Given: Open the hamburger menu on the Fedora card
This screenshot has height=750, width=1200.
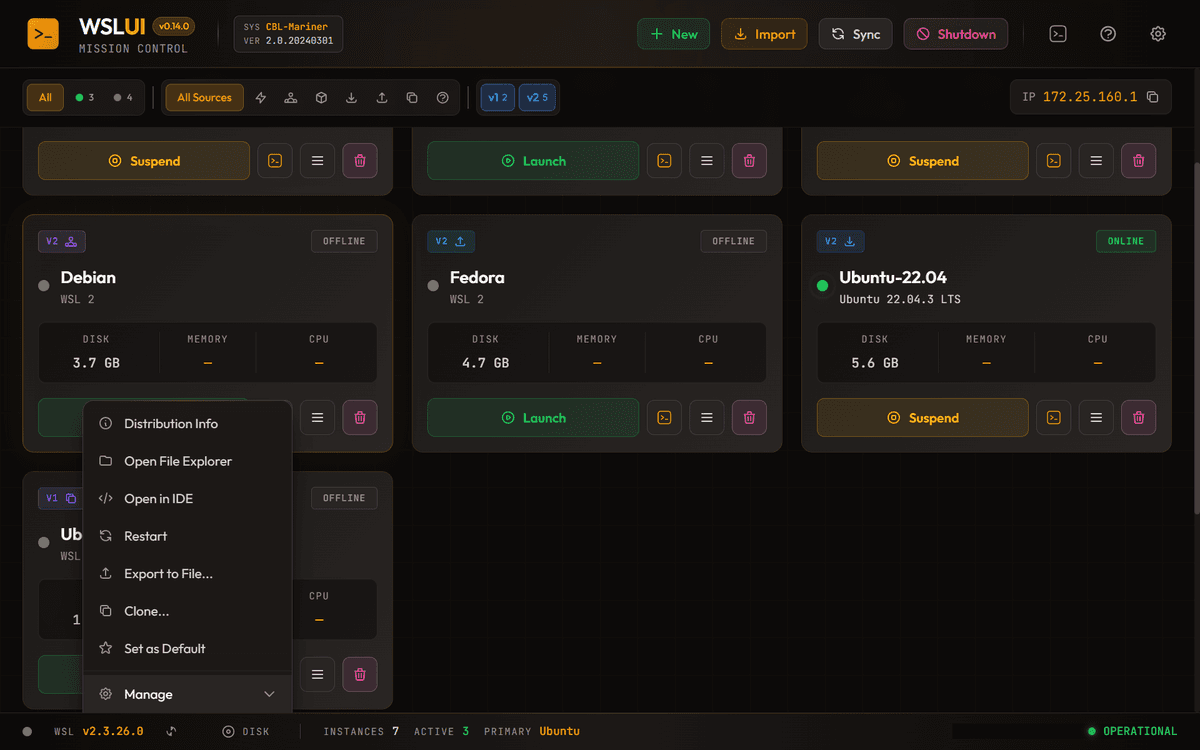Looking at the screenshot, I should [x=706, y=417].
